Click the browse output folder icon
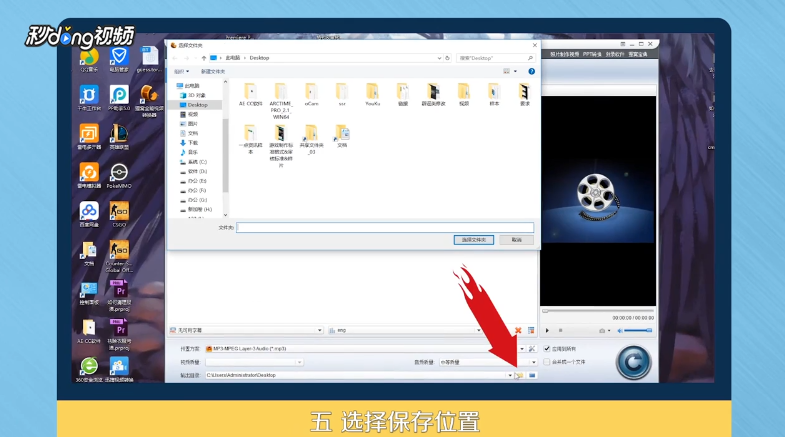785x437 pixels. coord(520,375)
